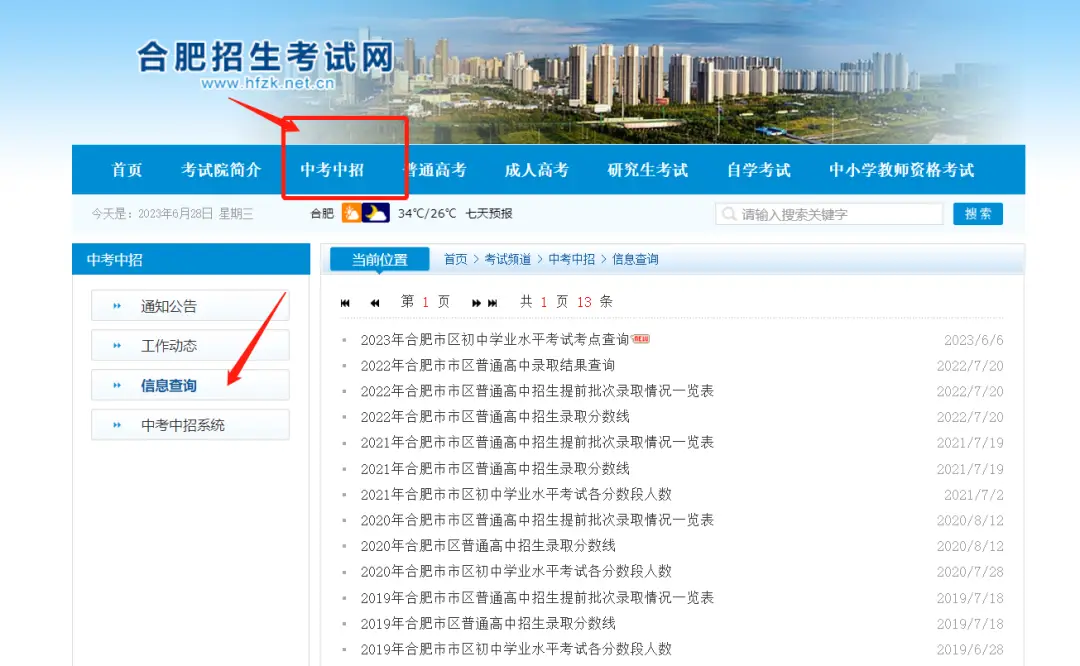
Task: Open 2023年合肥市市区初中学业水平考试考点查询 link
Action: coord(495,340)
